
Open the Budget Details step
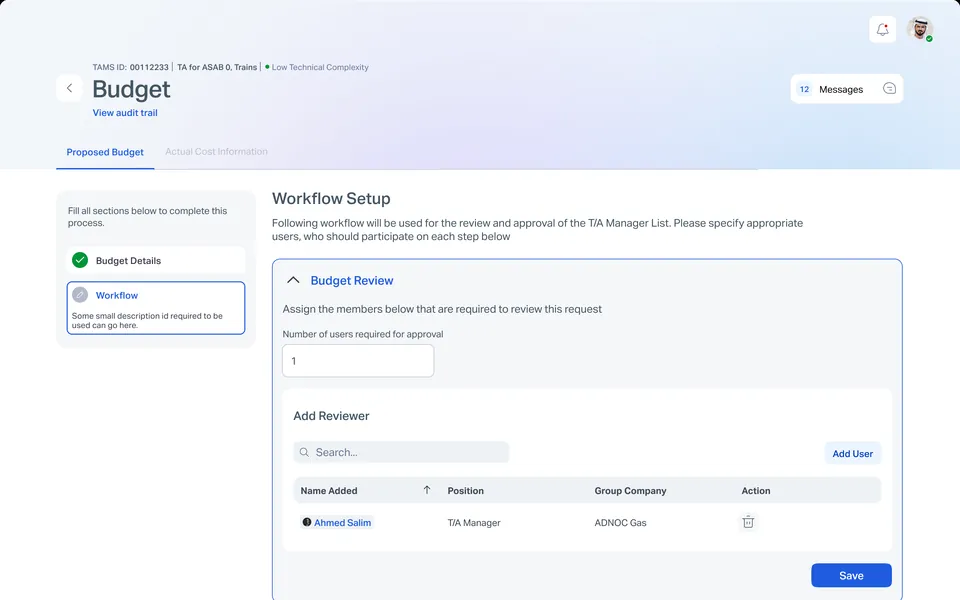click(x=156, y=260)
